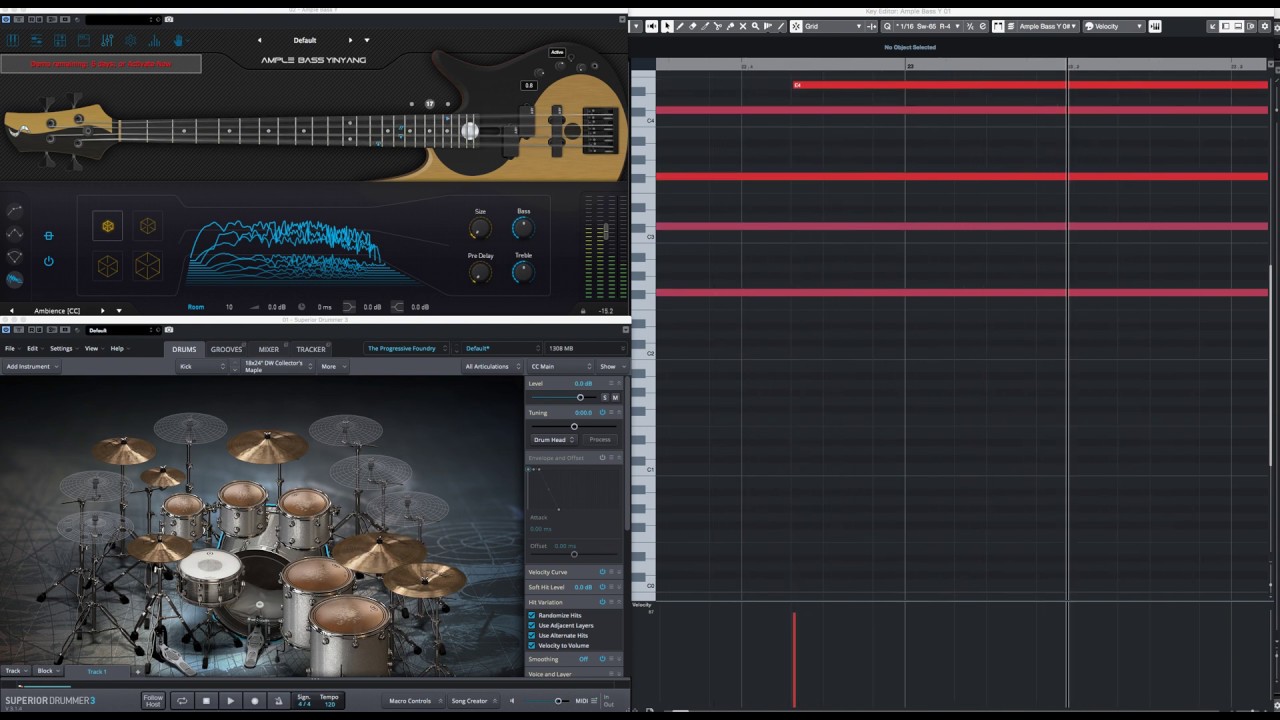Go to next Ample Bass preset arrow

point(350,40)
